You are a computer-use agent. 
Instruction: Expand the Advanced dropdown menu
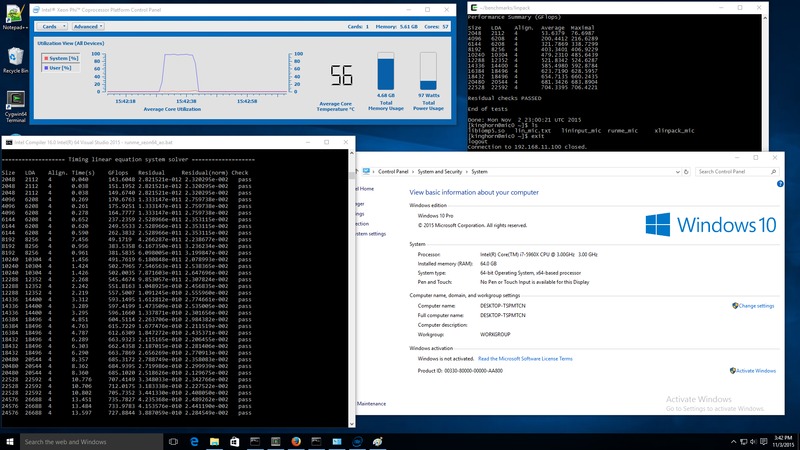[x=87, y=27]
